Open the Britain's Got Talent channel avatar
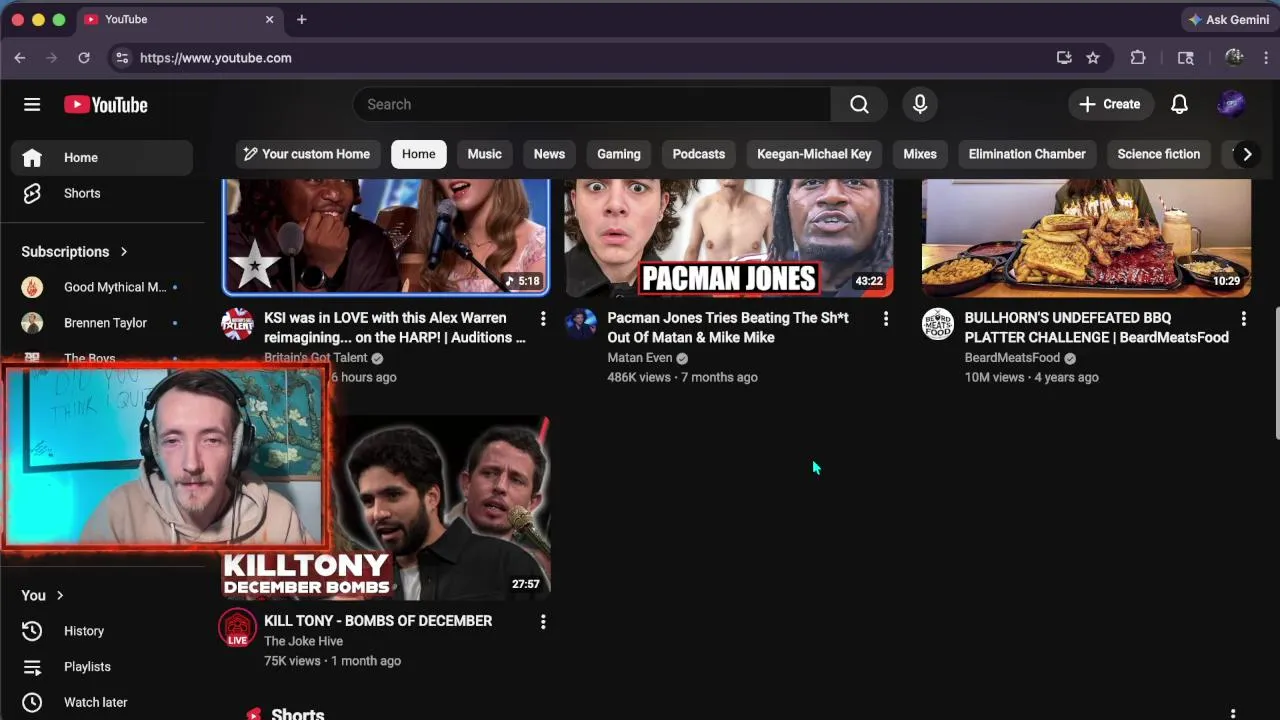 pos(238,324)
